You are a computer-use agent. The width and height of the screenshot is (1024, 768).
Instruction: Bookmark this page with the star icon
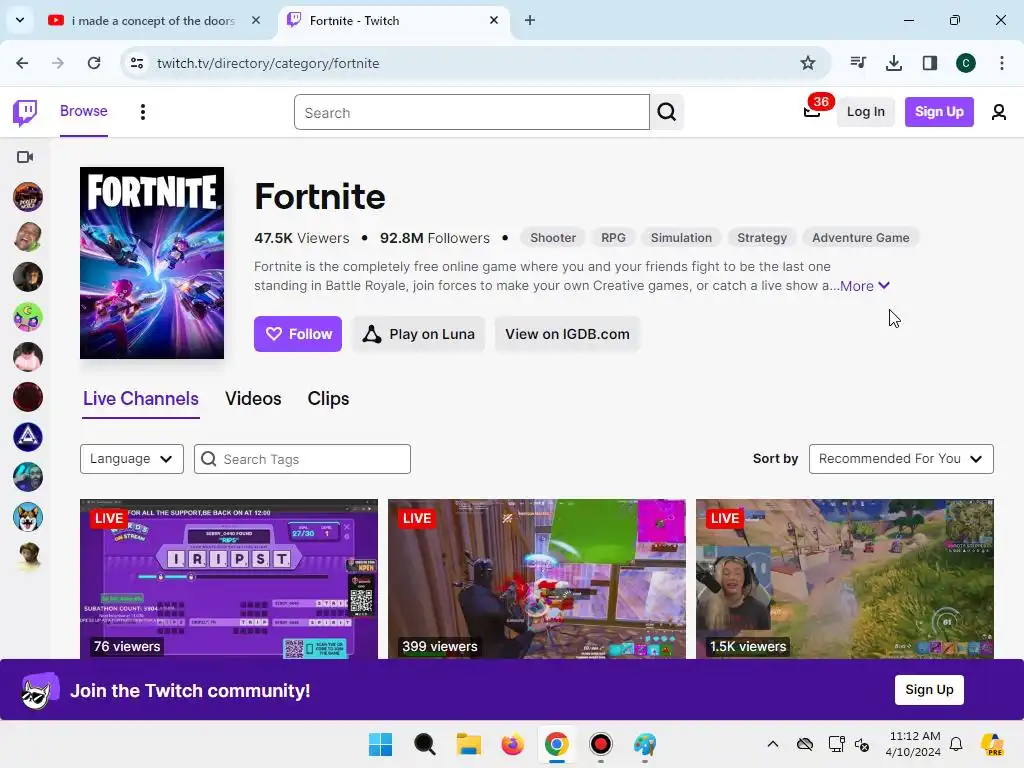click(x=808, y=63)
